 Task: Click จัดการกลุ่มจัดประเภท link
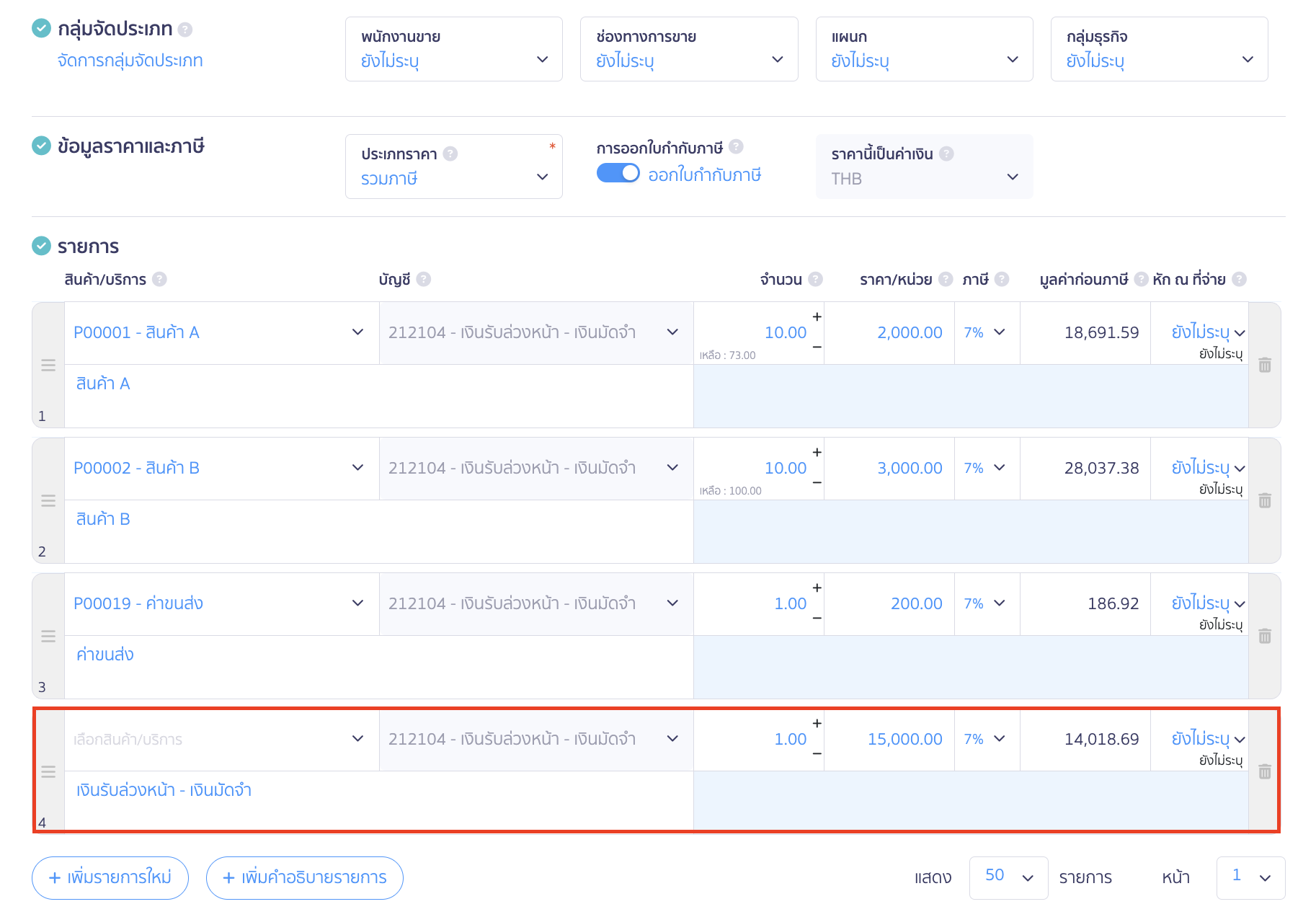click(130, 61)
